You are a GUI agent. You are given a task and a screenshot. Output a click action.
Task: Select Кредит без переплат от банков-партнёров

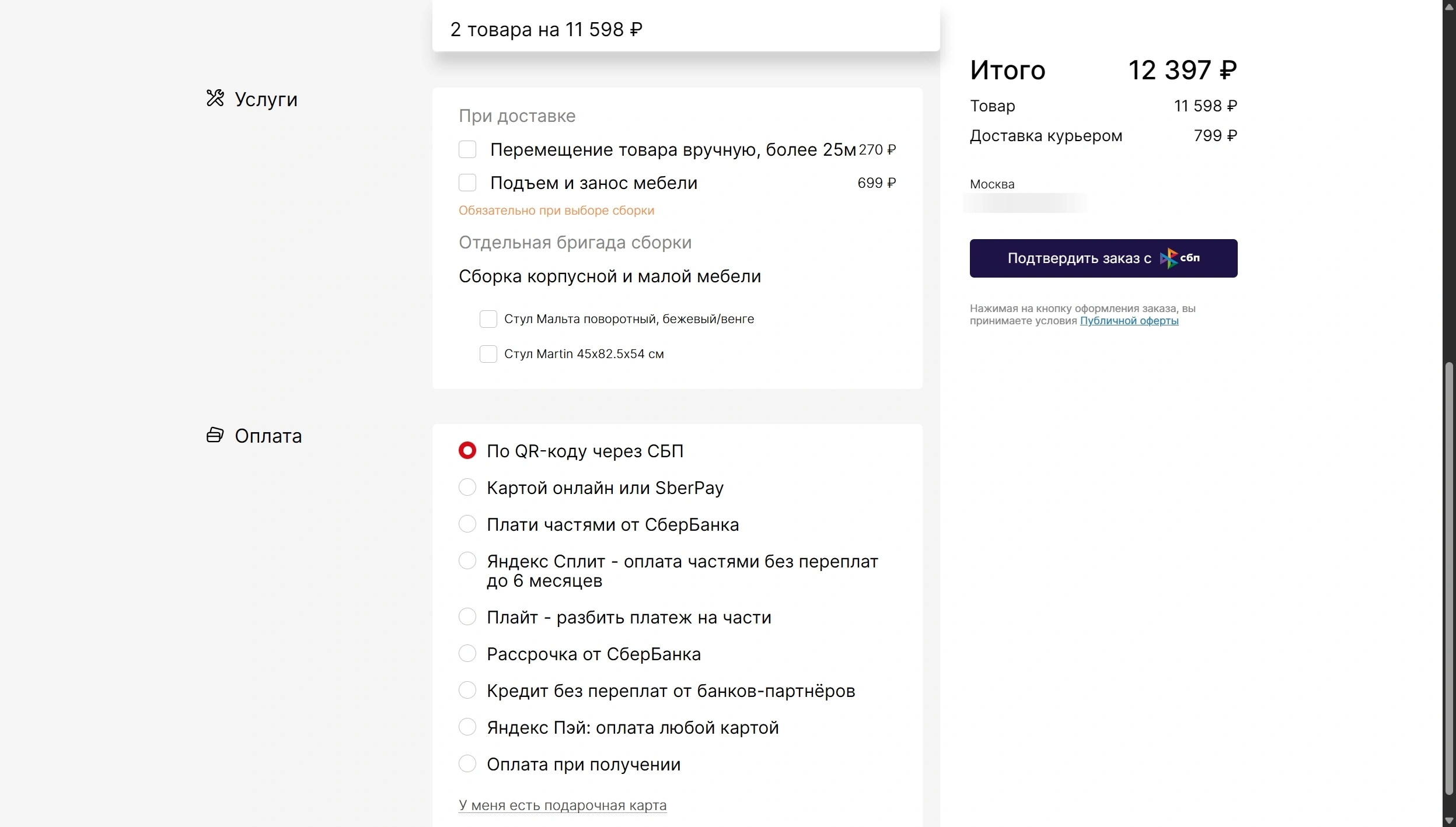[467, 691]
